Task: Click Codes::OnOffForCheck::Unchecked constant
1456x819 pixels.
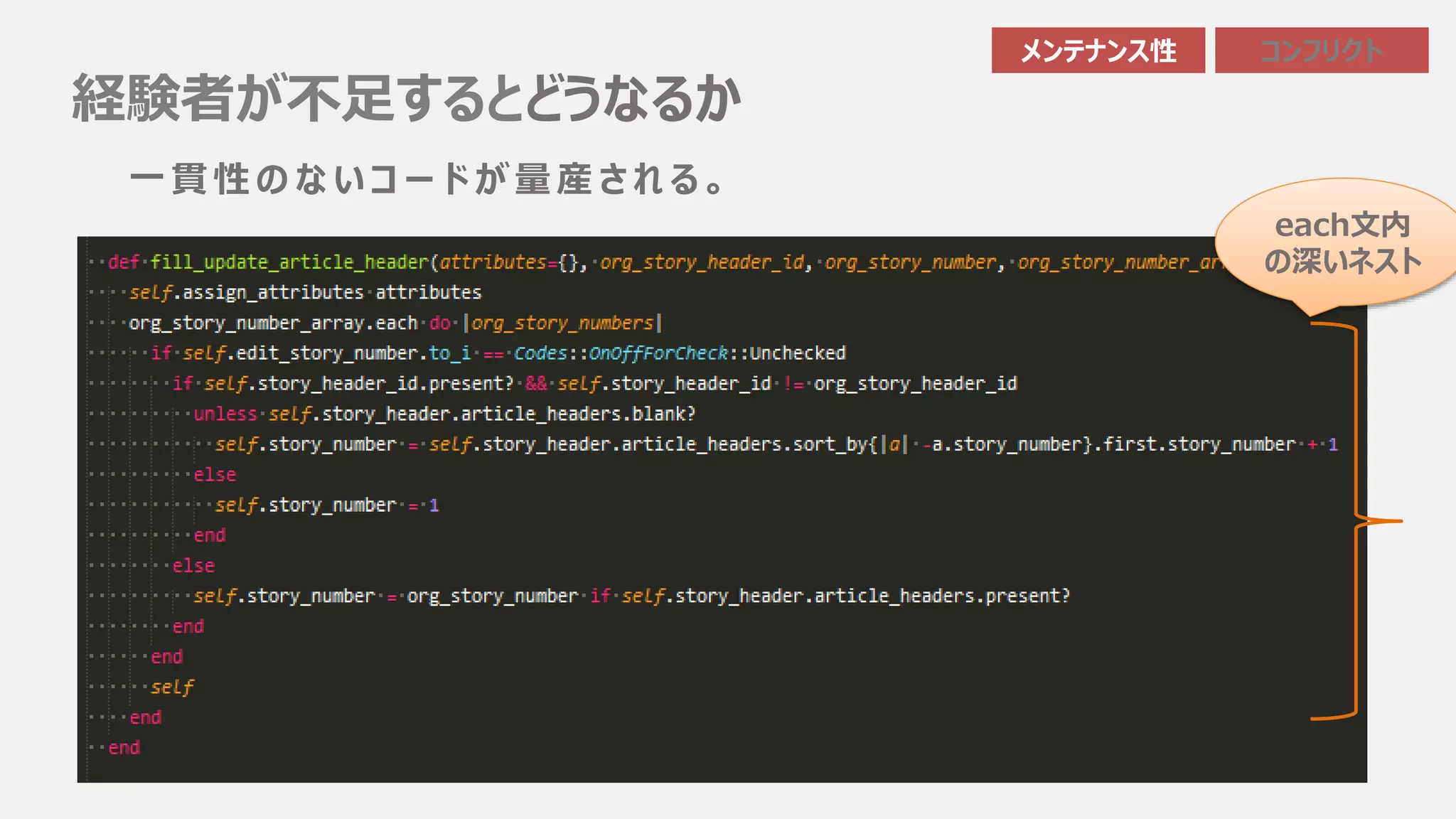Action: click(x=679, y=353)
